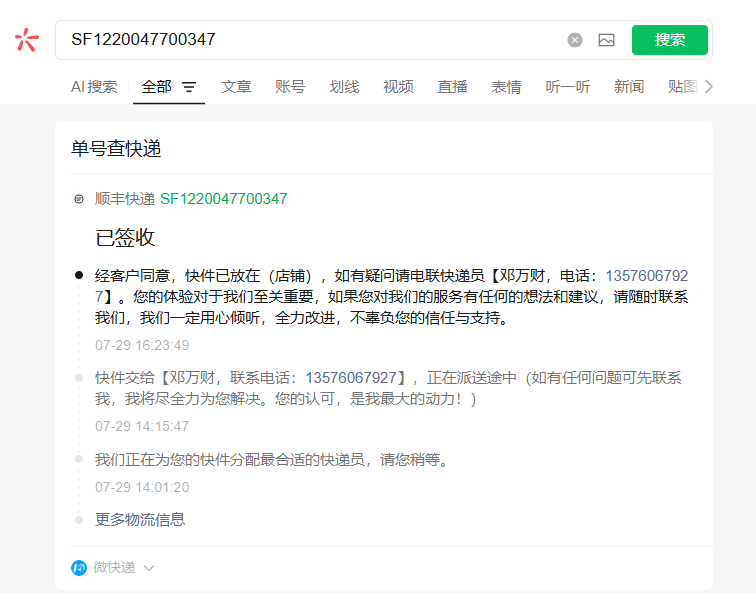Image resolution: width=756 pixels, height=593 pixels.
Task: Open the 视频 tab
Action: [398, 87]
